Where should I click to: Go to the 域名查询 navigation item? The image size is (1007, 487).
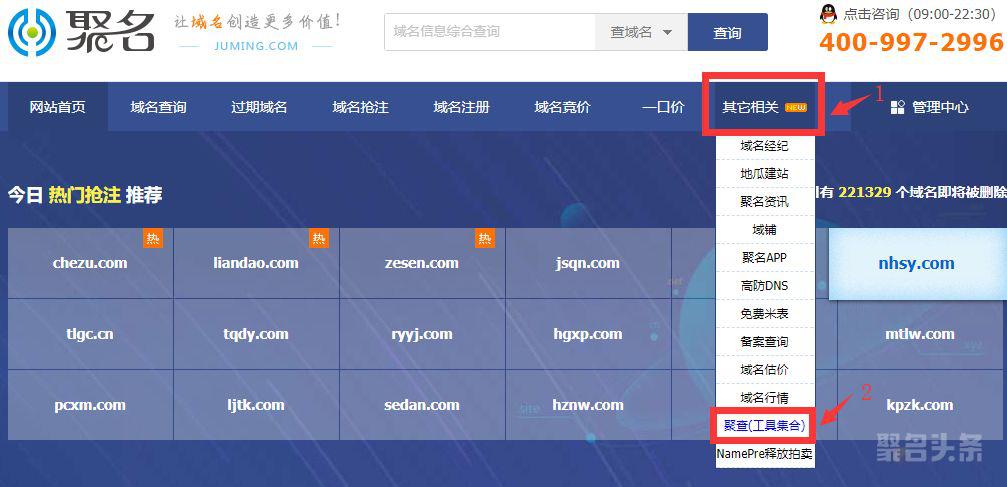[x=158, y=107]
